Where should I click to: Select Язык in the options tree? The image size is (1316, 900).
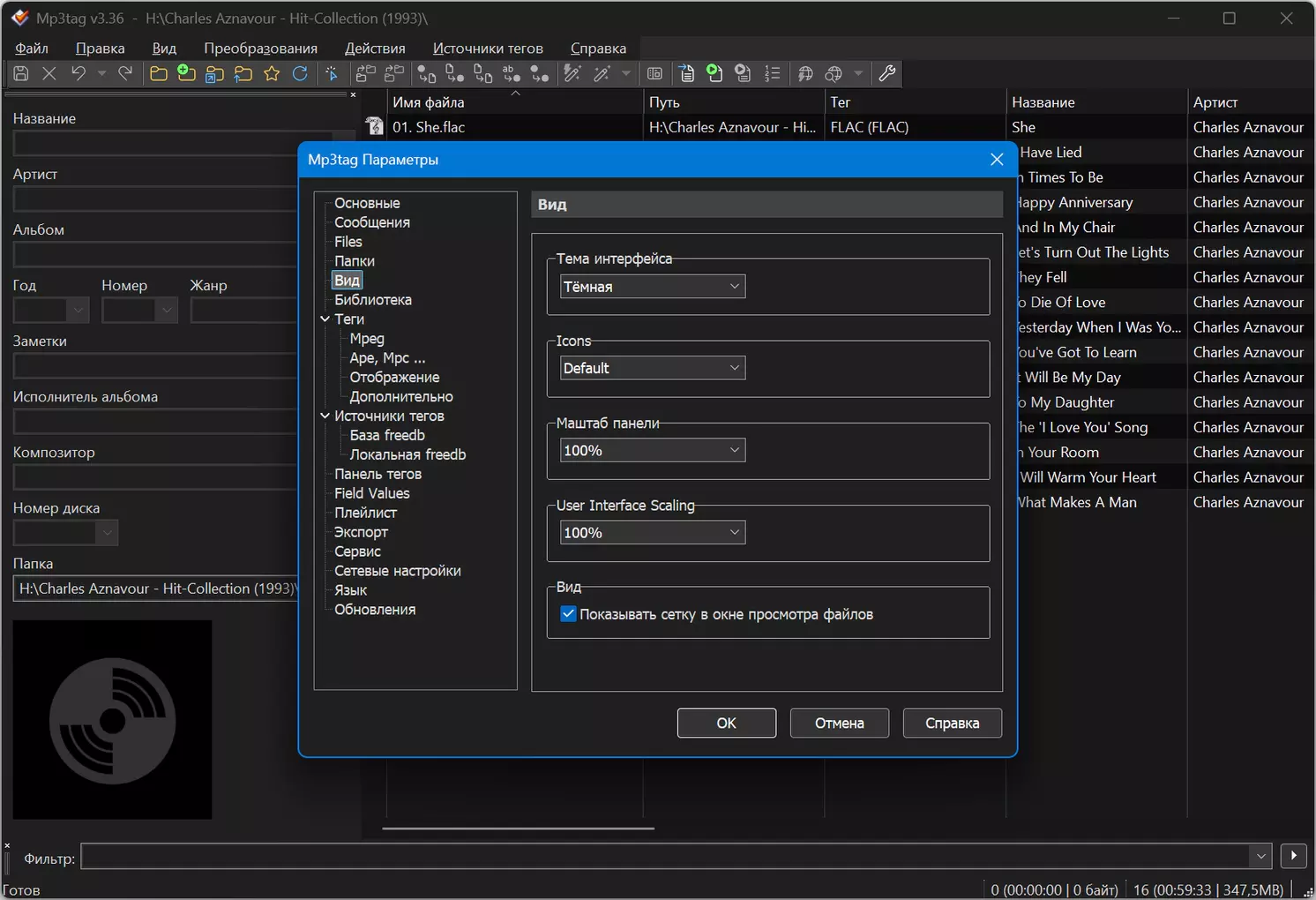(x=350, y=590)
